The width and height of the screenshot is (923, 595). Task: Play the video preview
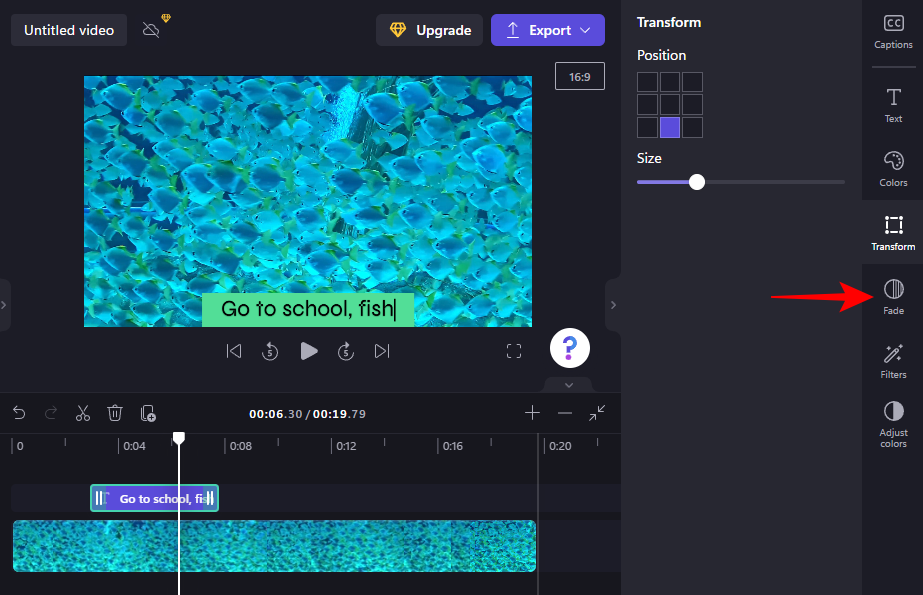pos(309,351)
